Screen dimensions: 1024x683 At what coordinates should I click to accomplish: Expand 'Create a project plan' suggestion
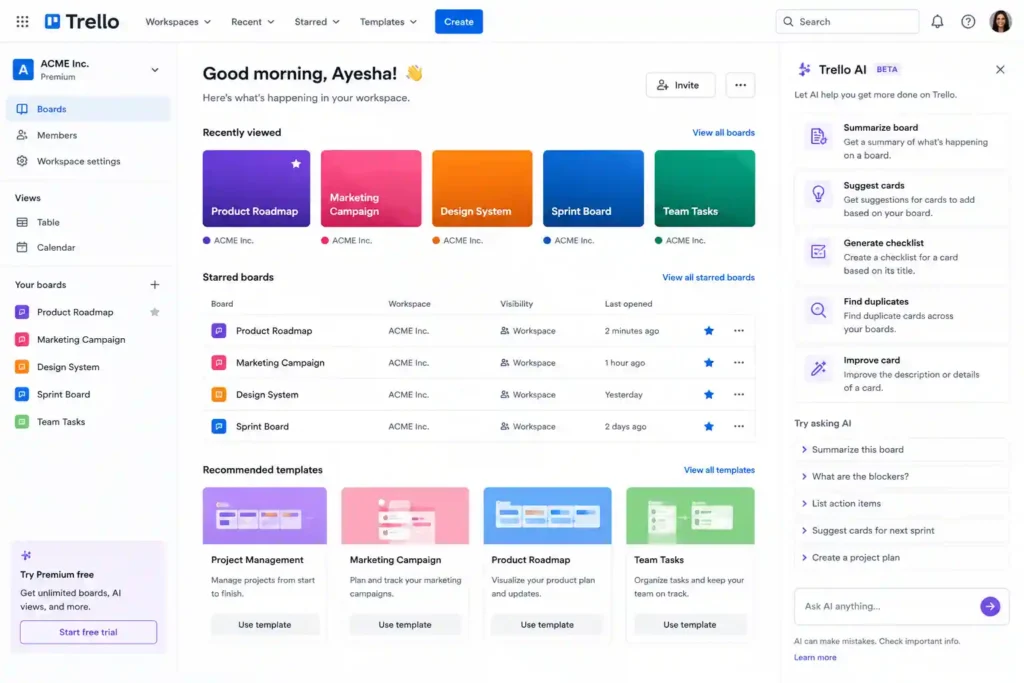(901, 558)
